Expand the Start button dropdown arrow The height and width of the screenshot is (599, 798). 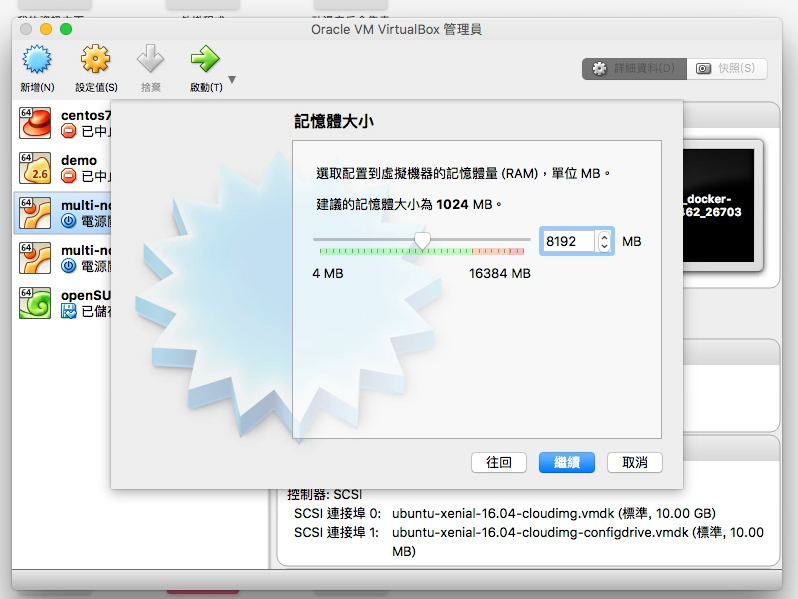232,79
